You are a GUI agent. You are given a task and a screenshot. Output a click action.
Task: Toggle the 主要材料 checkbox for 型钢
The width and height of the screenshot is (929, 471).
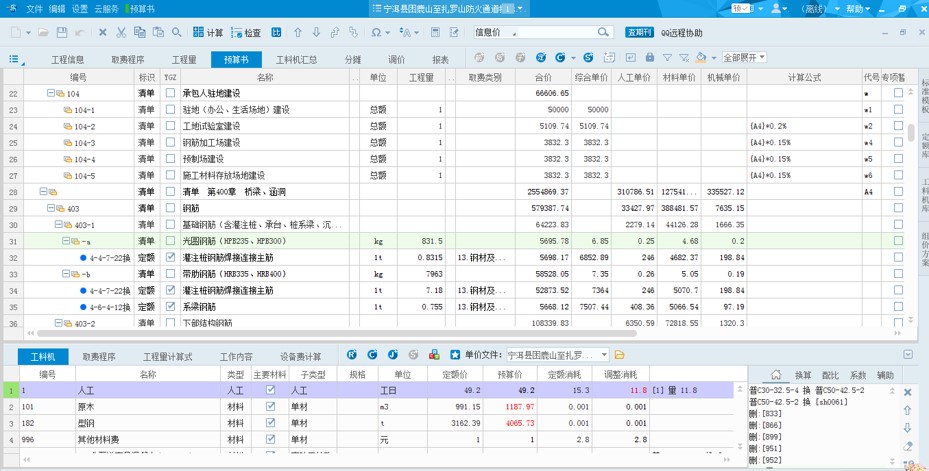coord(271,422)
